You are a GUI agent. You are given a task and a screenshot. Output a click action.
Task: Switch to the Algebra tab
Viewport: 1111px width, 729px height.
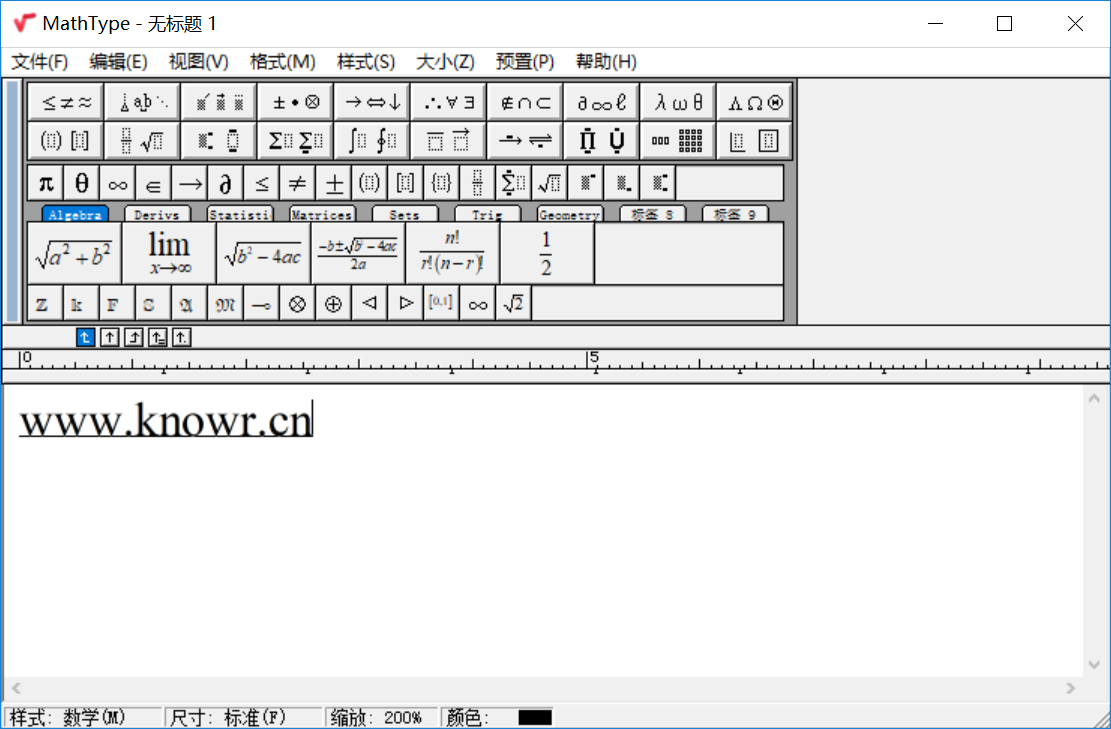[75, 214]
